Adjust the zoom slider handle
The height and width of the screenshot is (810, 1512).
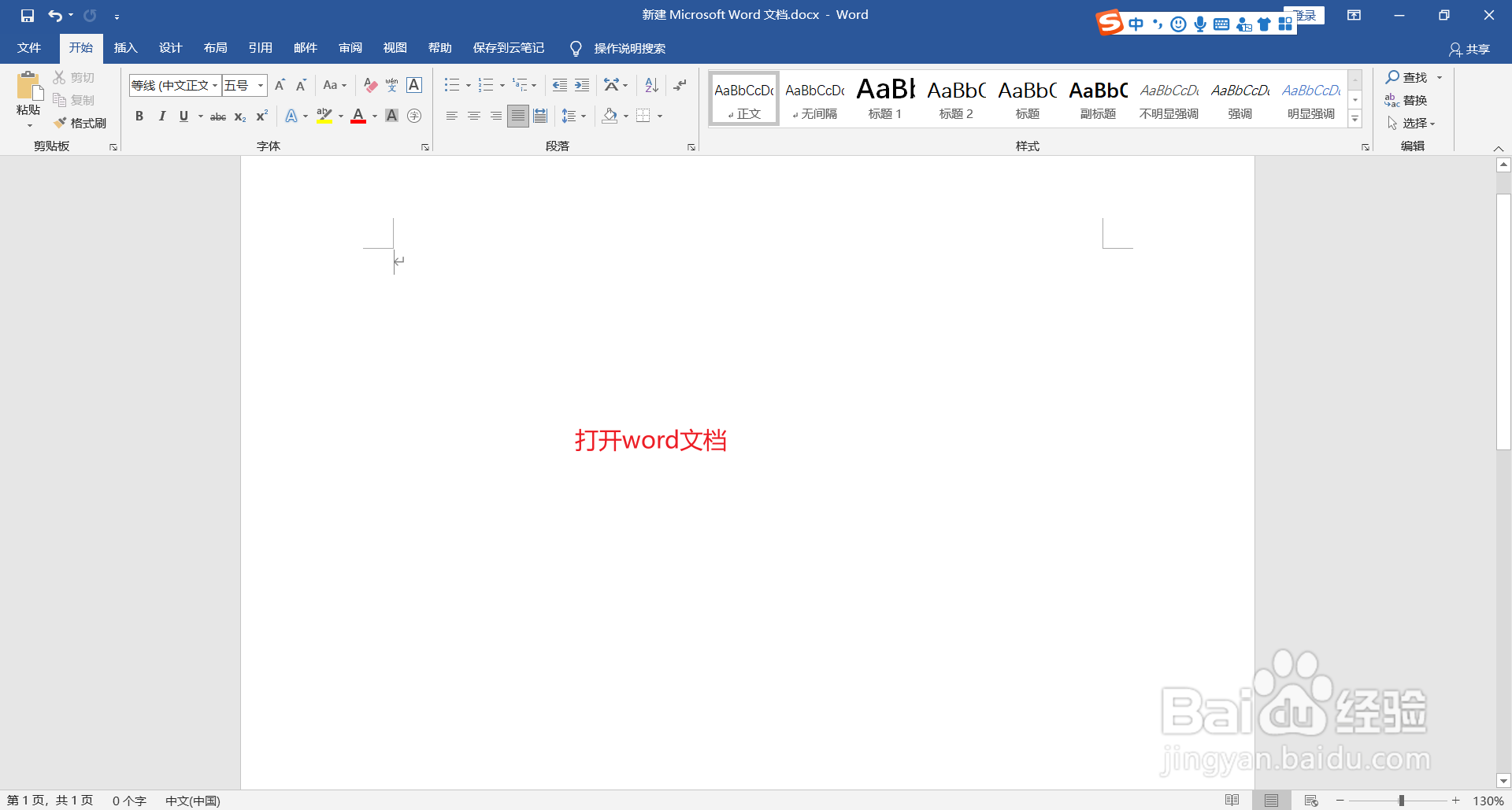(x=1401, y=801)
